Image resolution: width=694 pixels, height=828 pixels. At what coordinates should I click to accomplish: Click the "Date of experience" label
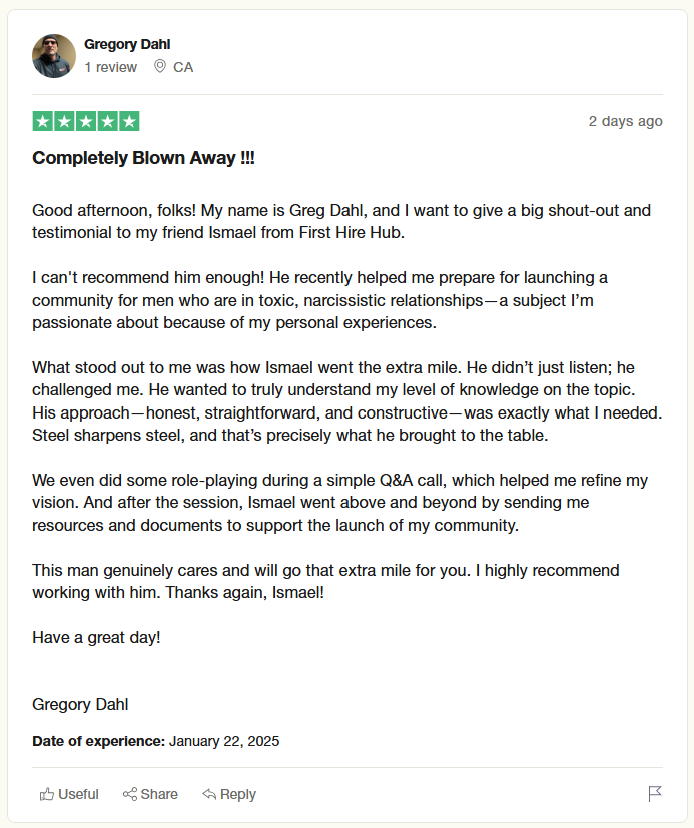(x=98, y=741)
